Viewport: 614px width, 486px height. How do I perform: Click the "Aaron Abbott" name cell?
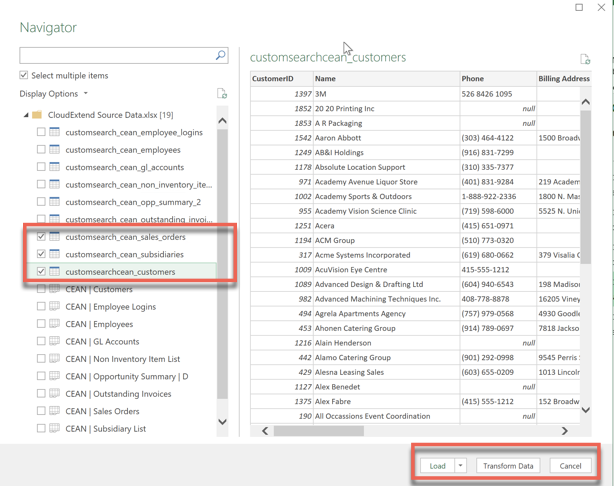click(386, 138)
